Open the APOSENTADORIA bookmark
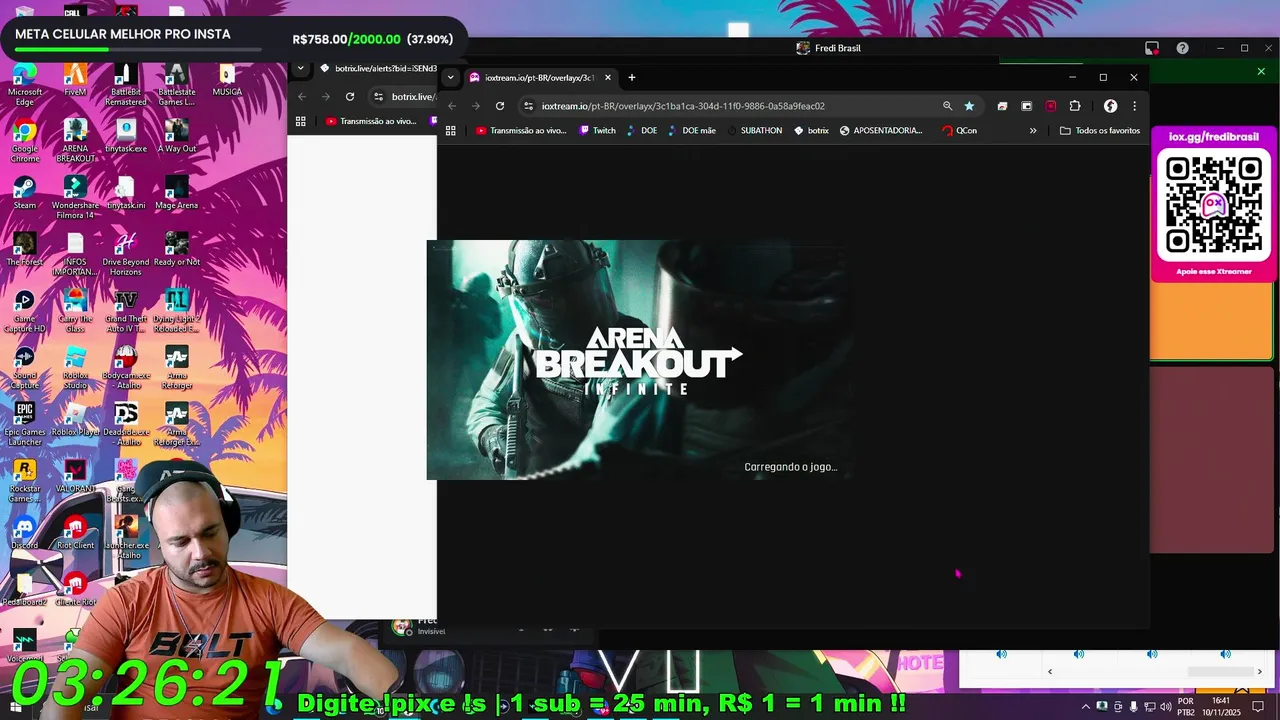 (881, 131)
